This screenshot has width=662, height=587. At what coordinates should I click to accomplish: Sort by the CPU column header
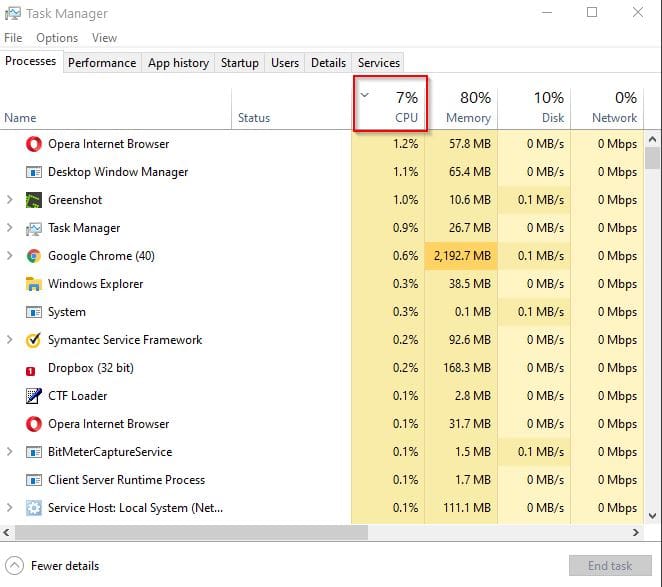point(390,103)
